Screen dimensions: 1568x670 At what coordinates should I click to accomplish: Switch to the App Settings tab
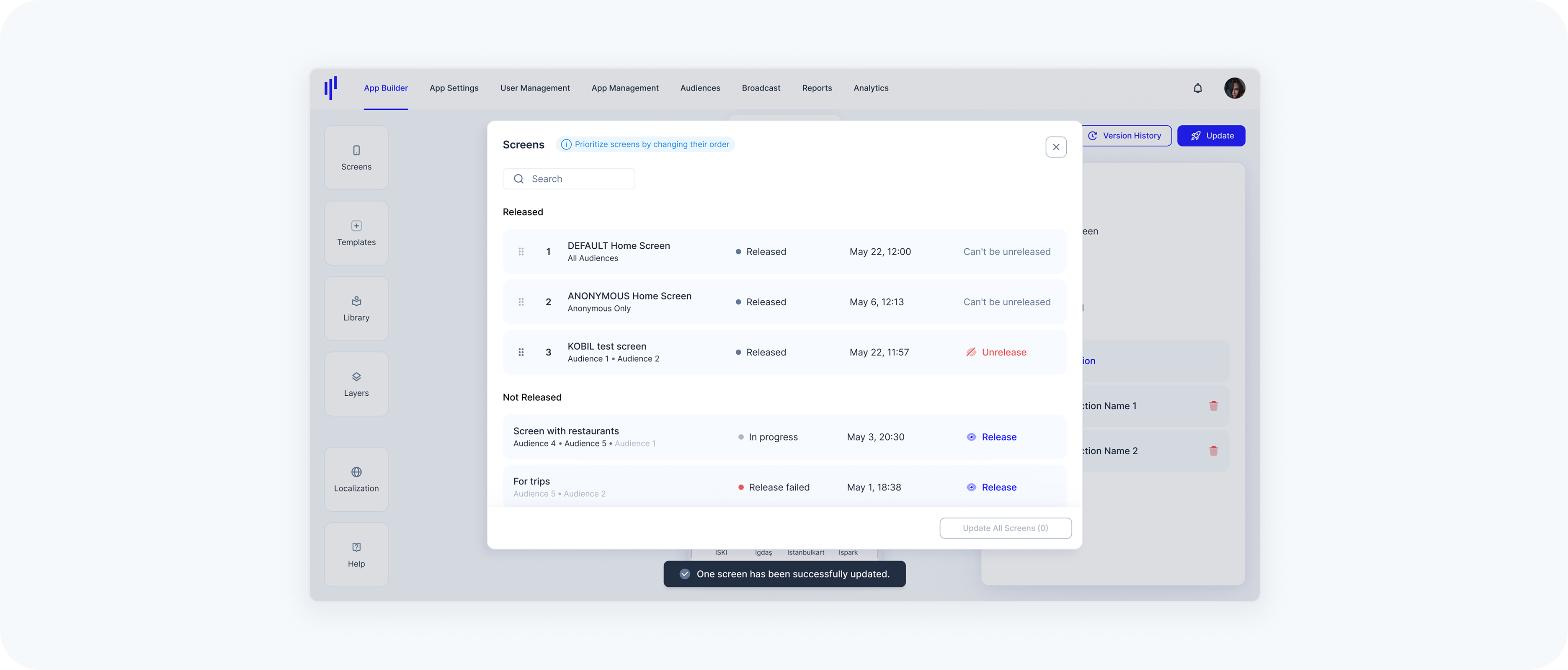tap(454, 88)
